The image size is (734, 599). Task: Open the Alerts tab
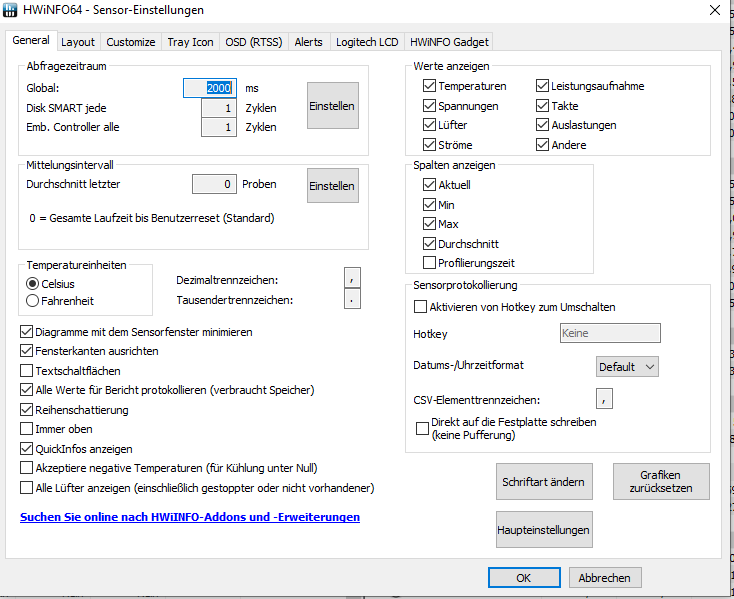[308, 42]
